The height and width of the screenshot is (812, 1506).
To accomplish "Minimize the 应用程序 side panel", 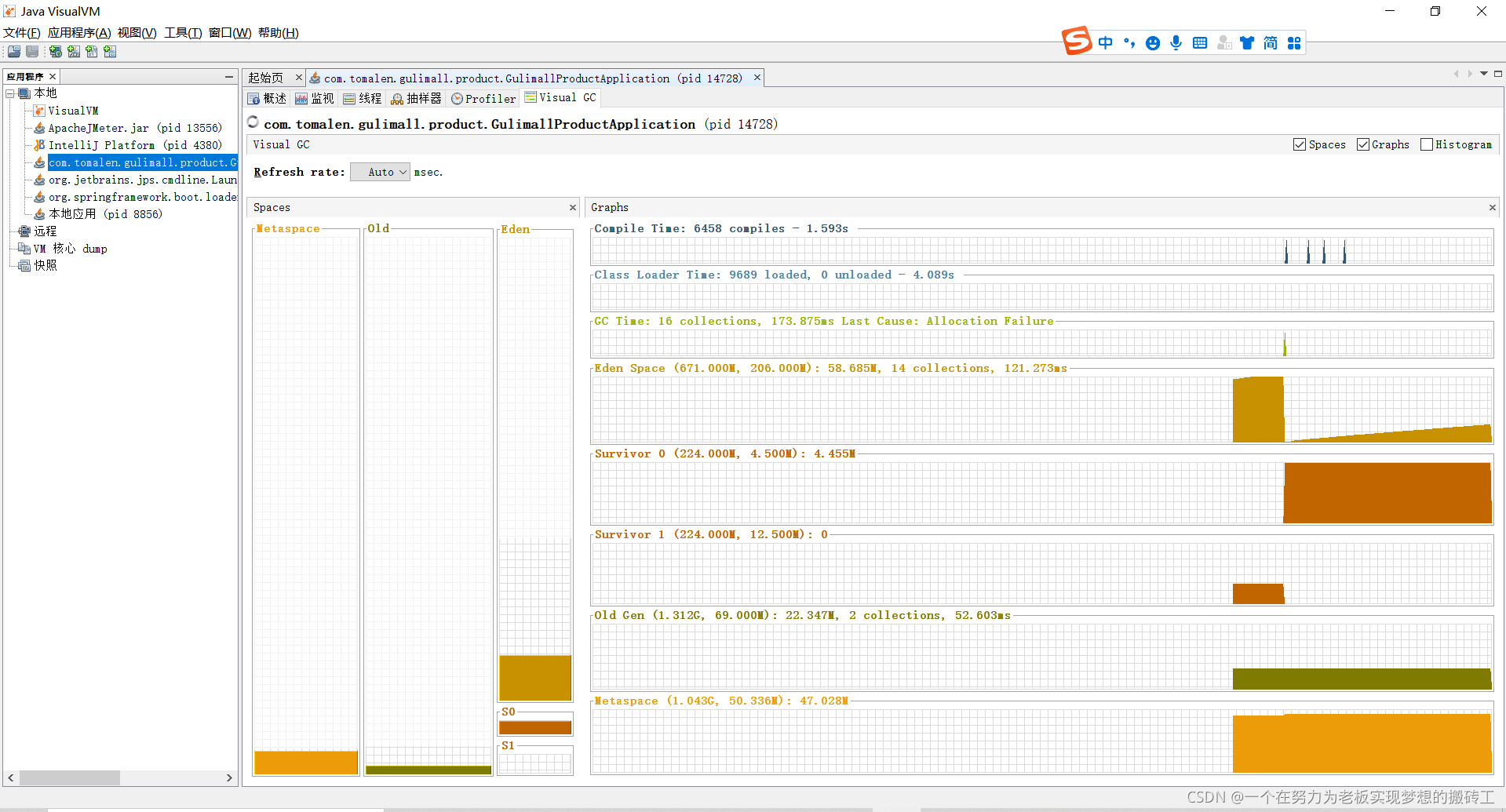I will pos(229,76).
